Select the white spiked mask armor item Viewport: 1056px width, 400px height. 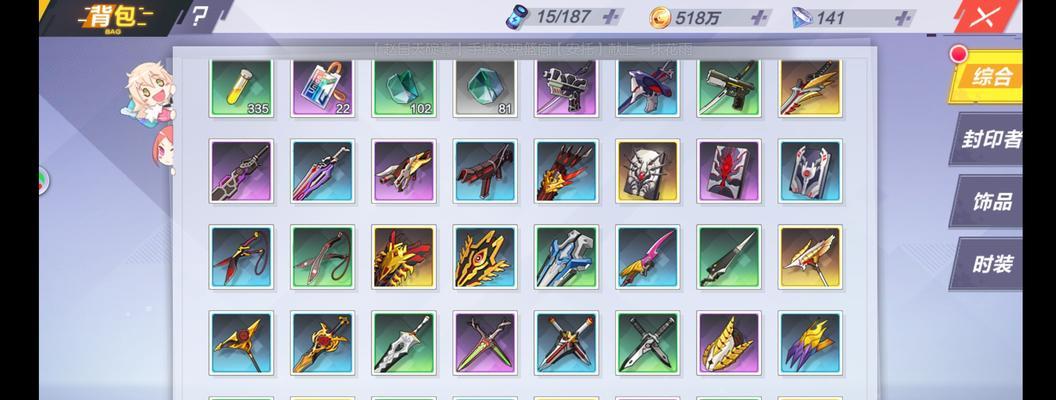[x=647, y=171]
